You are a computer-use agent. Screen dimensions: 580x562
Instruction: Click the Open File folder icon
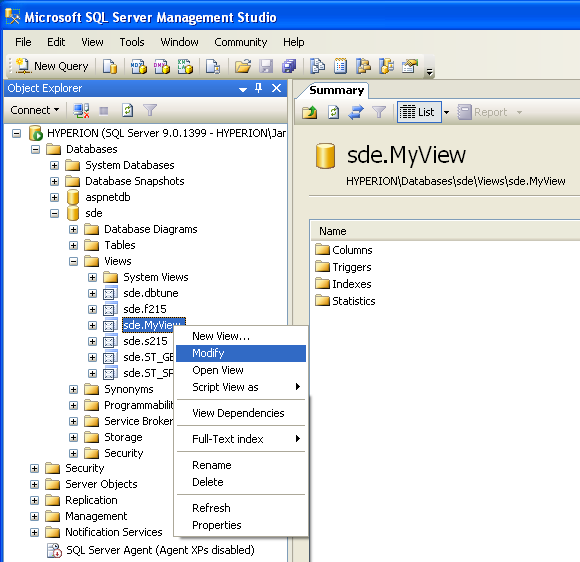(243, 66)
